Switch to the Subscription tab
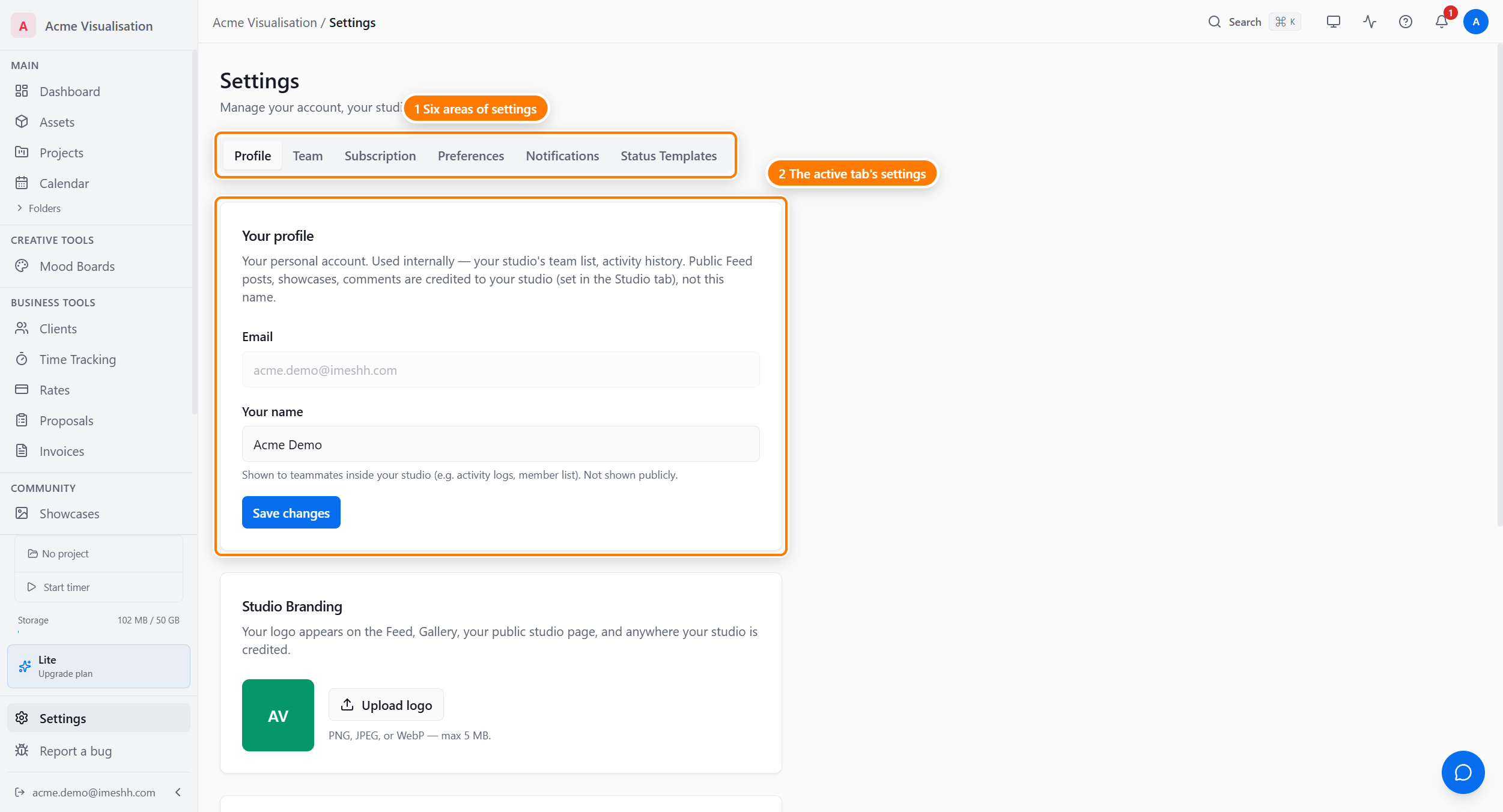Viewport: 1503px width, 812px height. [380, 156]
